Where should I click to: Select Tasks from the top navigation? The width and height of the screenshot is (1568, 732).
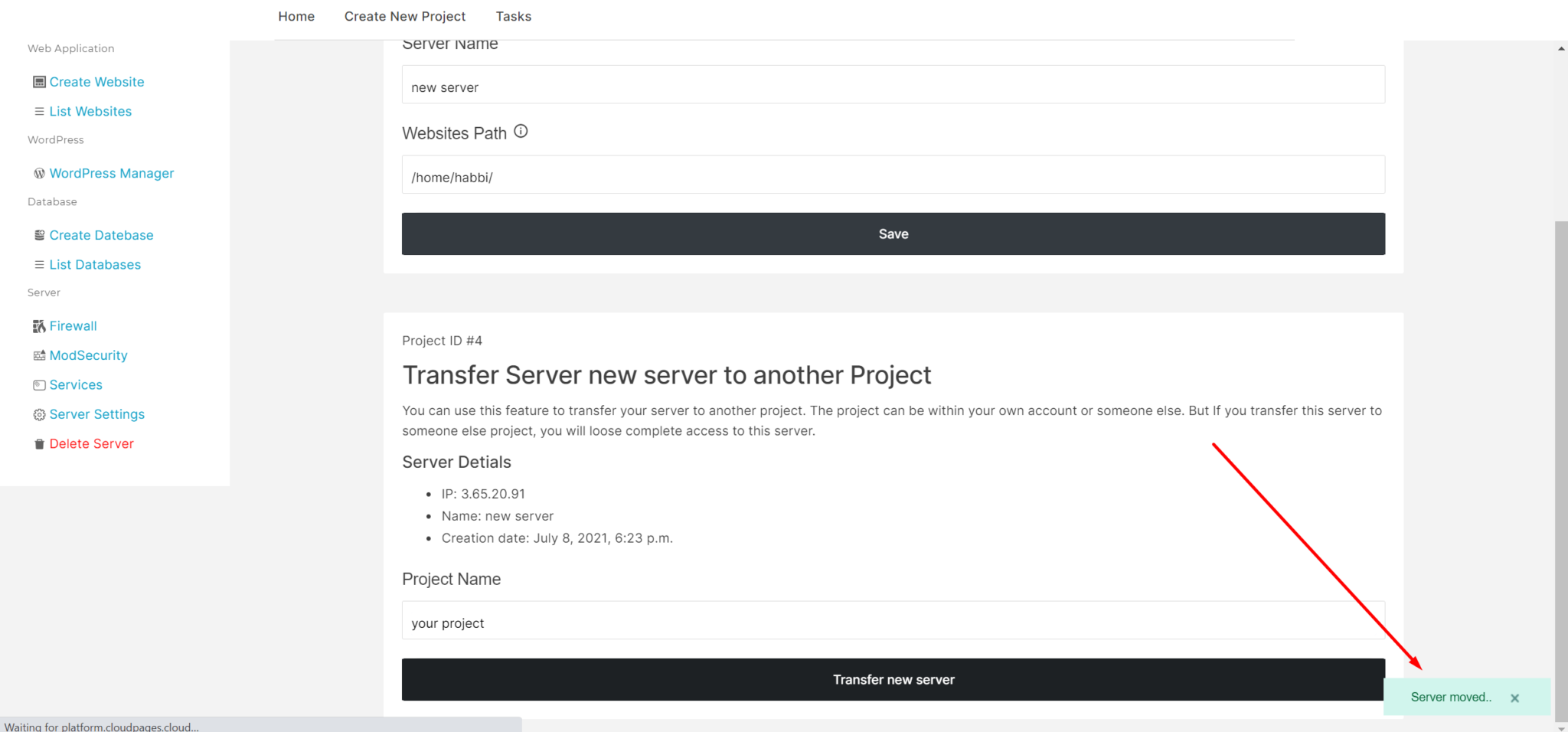(x=513, y=16)
